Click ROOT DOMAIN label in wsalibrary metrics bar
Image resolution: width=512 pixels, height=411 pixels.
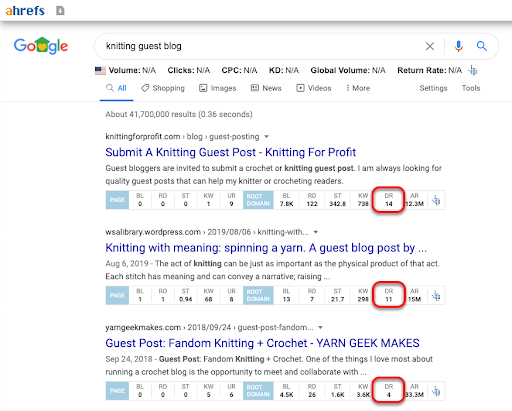tap(258, 295)
